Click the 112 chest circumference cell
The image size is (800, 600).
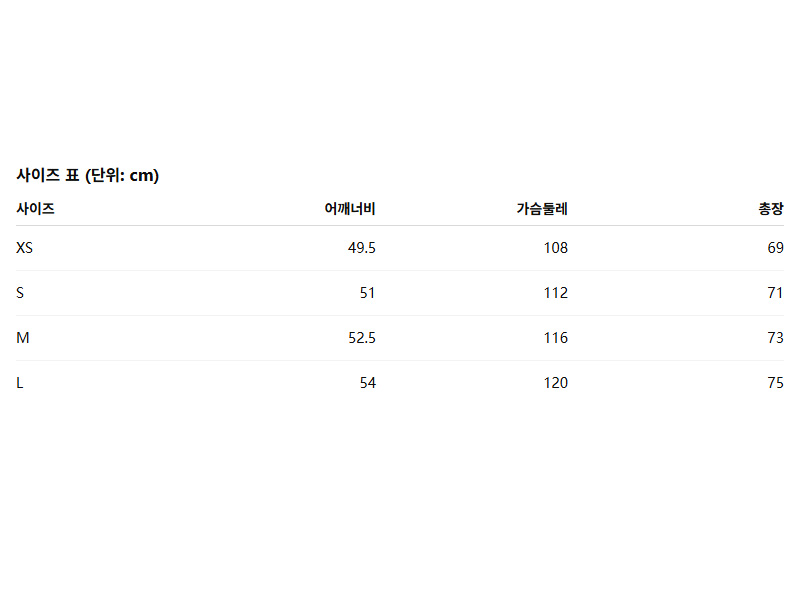point(555,293)
